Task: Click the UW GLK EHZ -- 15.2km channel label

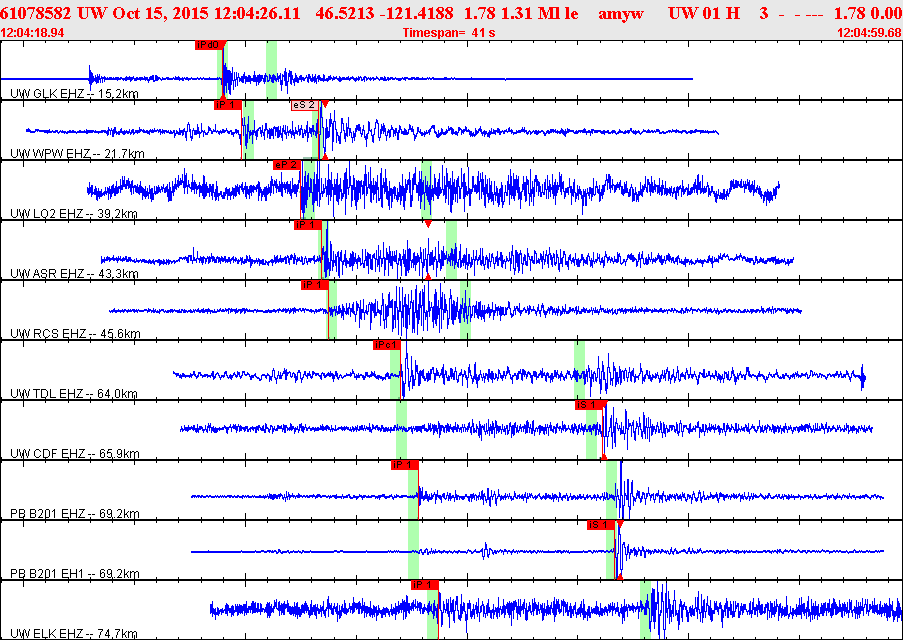Action: coord(75,94)
